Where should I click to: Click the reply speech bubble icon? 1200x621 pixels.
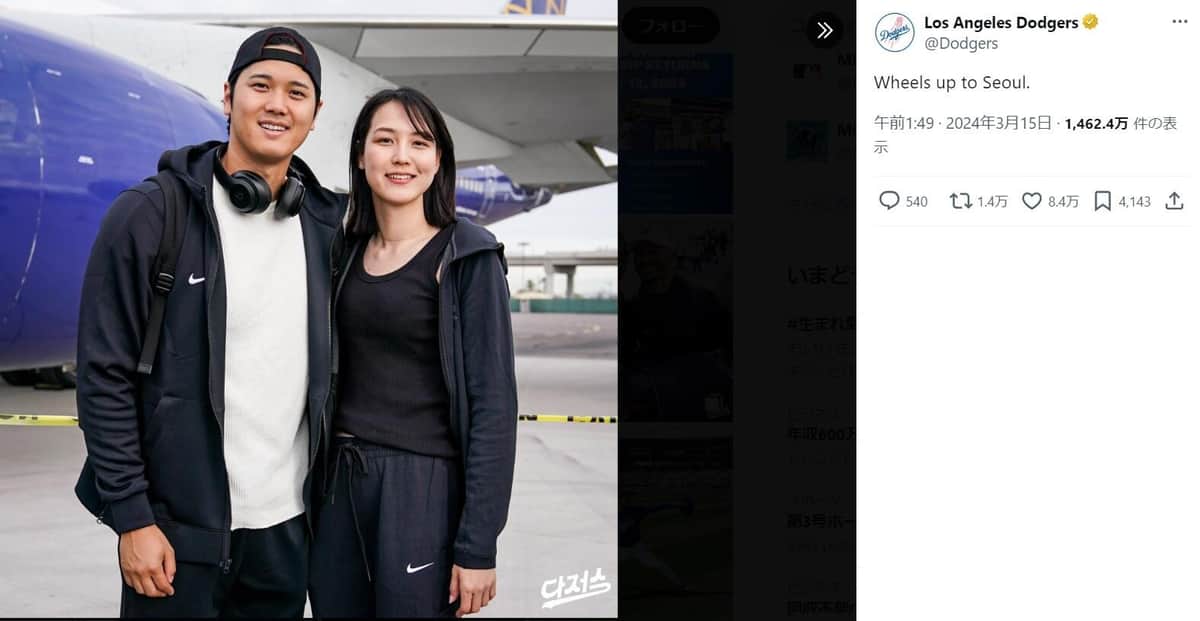[x=889, y=201]
